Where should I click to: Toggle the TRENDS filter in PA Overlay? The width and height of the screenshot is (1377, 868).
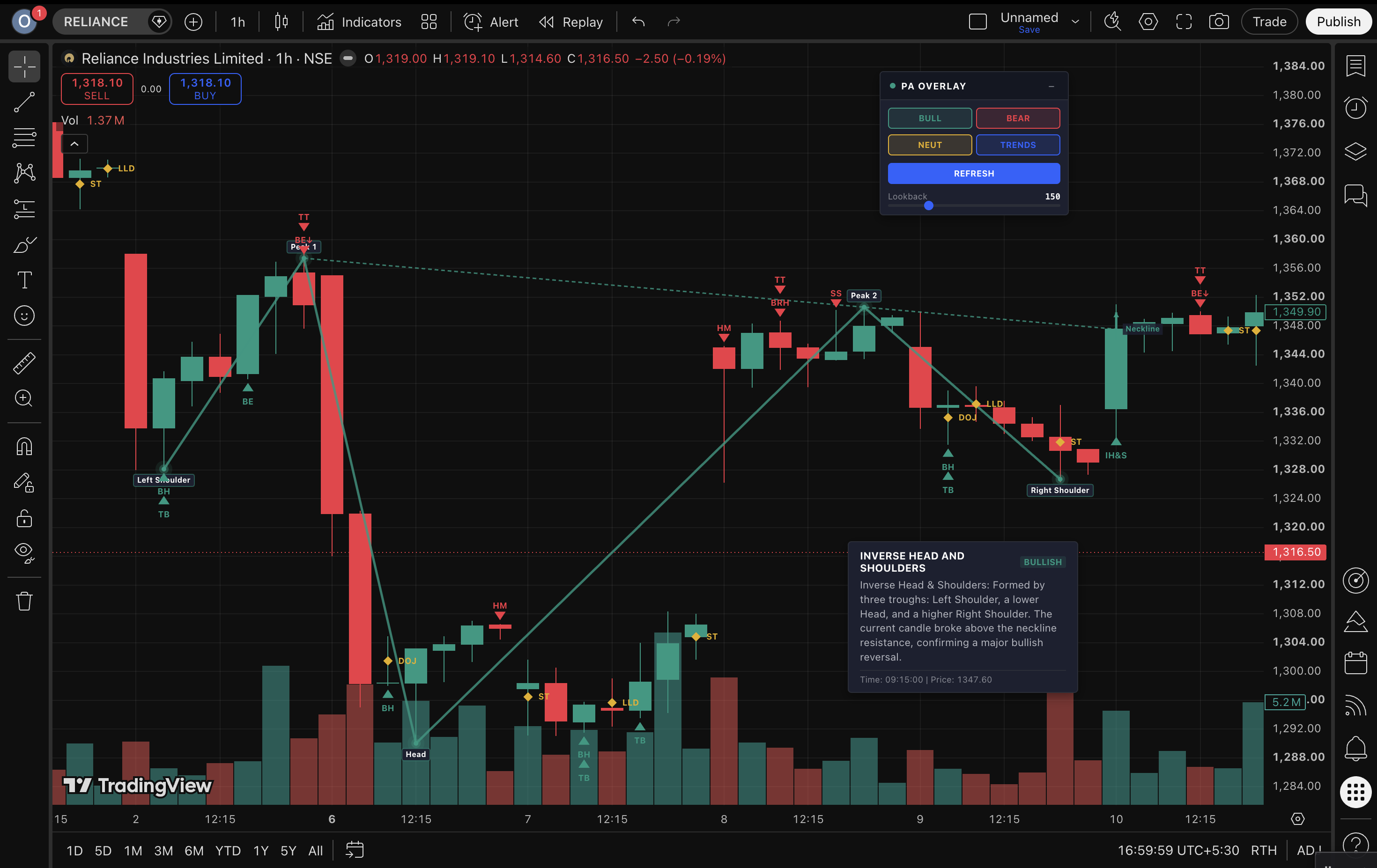(1018, 145)
